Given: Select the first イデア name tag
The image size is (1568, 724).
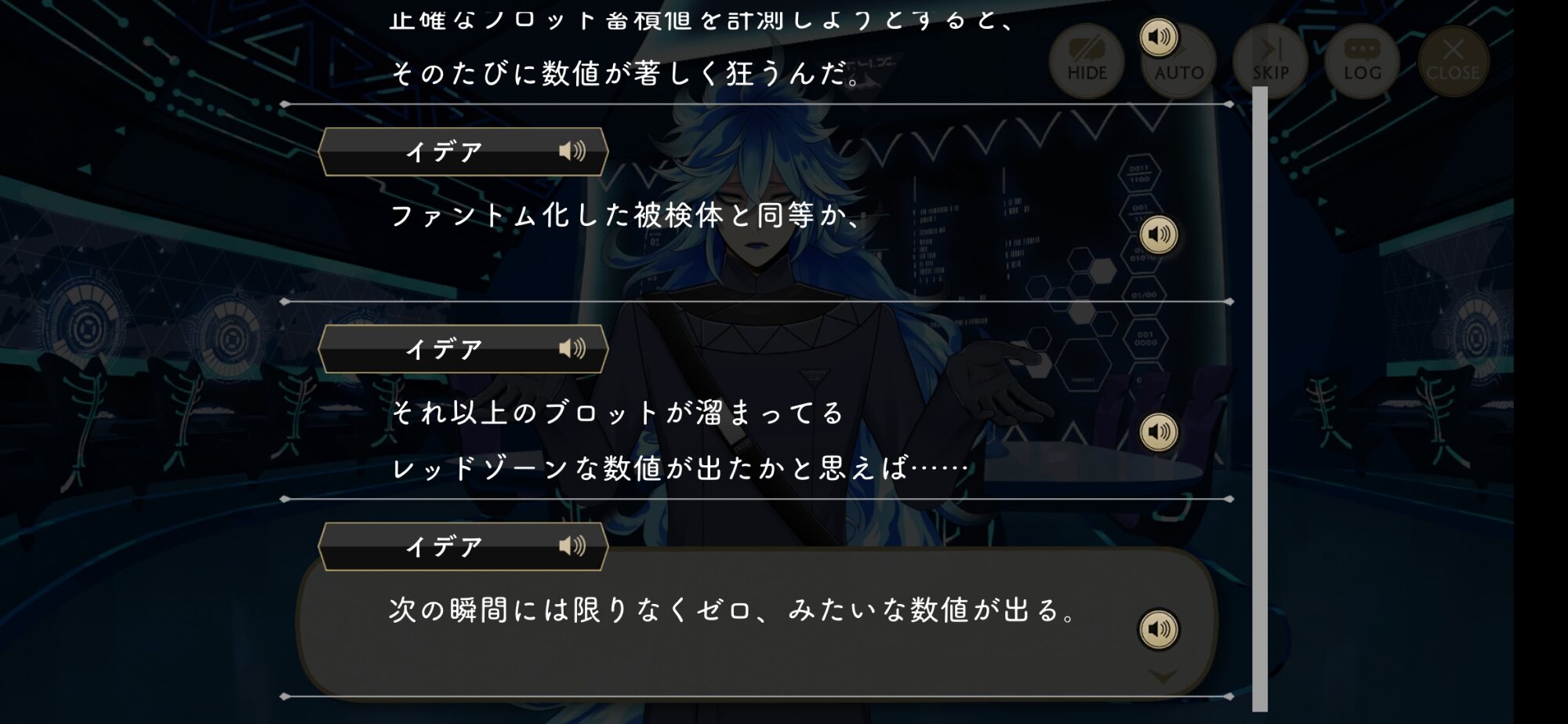Looking at the screenshot, I should [463, 151].
